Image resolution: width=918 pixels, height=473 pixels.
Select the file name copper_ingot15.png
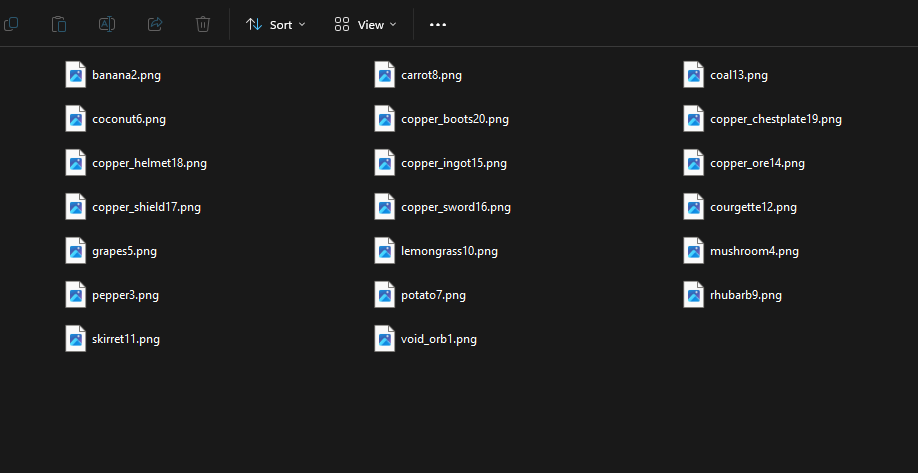pyautogui.click(x=454, y=163)
